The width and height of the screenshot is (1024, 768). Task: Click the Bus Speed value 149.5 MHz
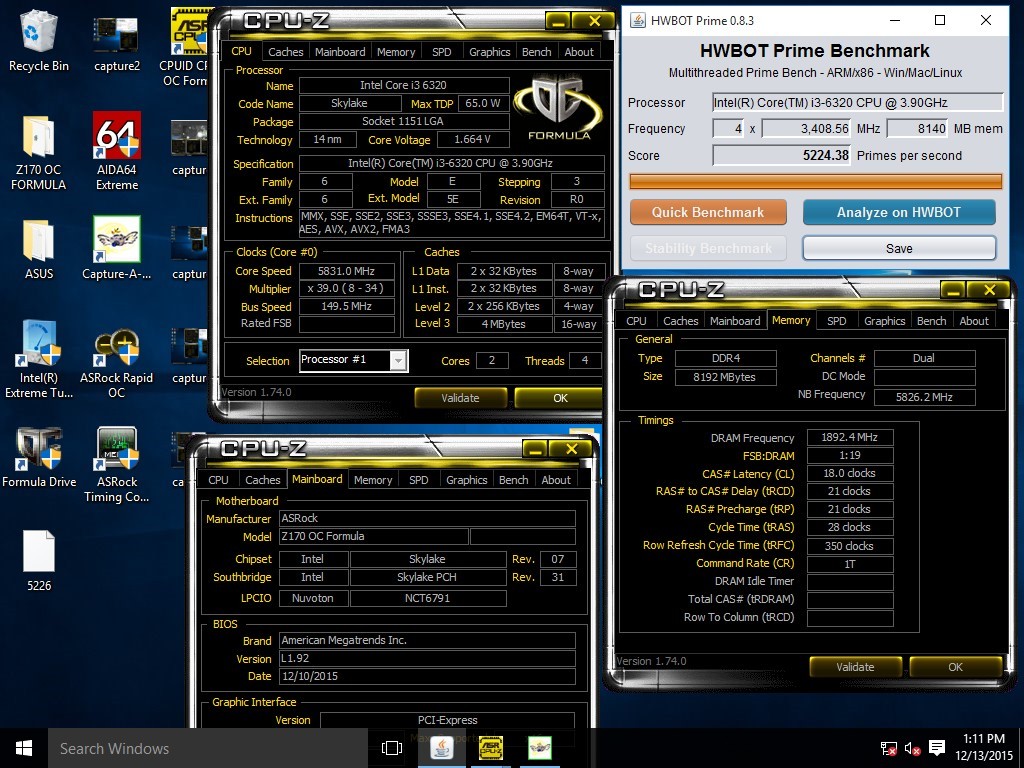[x=346, y=306]
